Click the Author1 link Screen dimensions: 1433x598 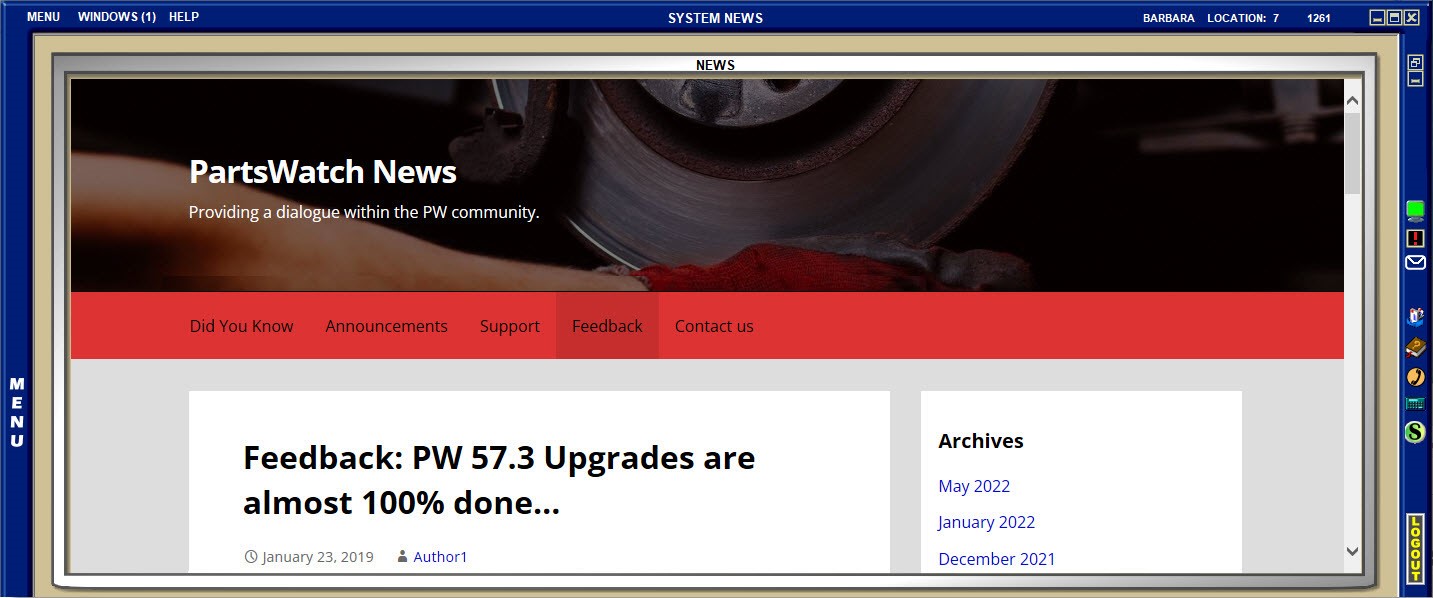click(440, 557)
